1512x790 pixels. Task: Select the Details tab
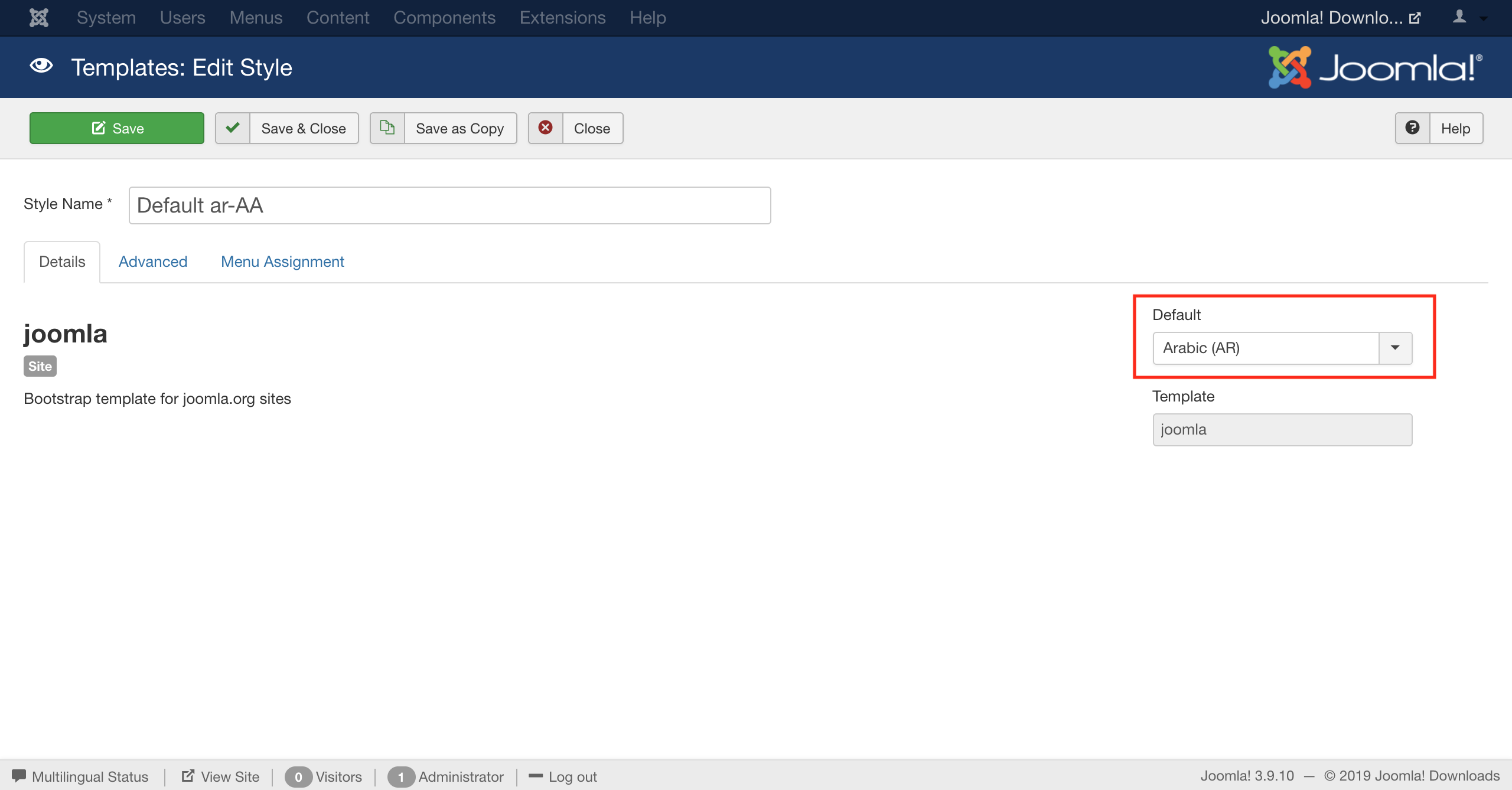coord(62,262)
